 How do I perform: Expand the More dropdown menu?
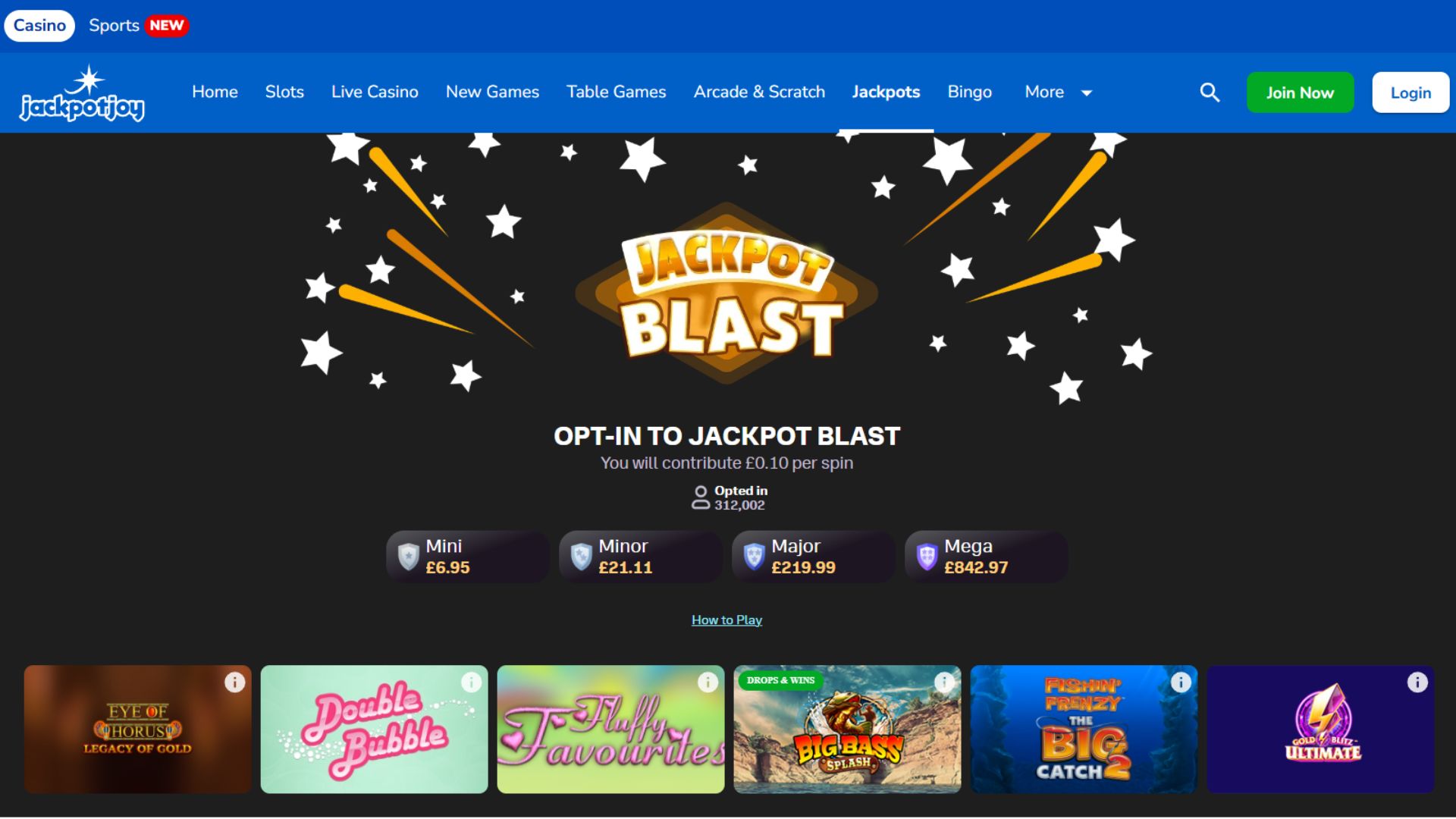pyautogui.click(x=1059, y=93)
